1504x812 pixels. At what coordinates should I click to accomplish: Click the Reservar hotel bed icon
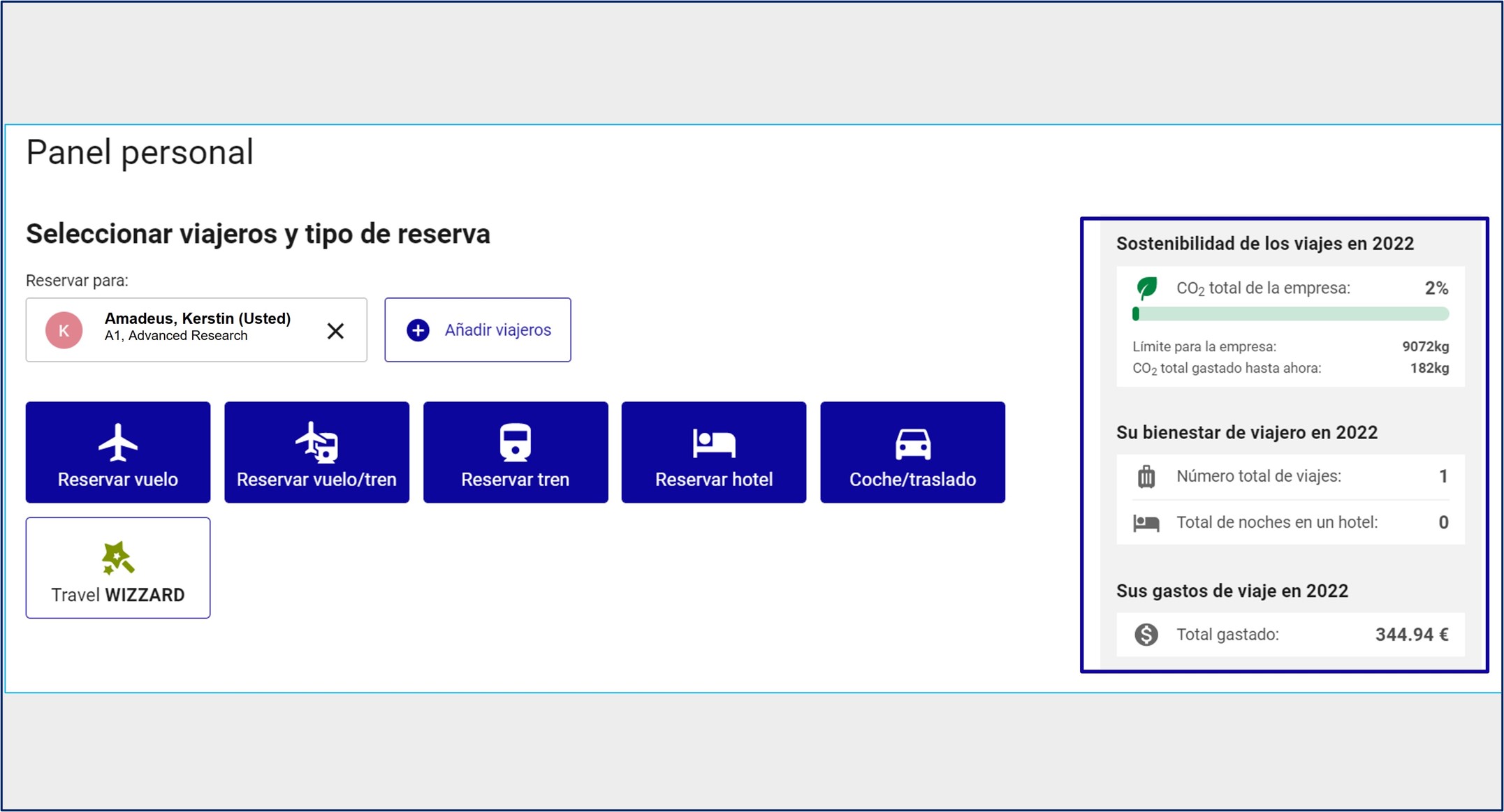[x=713, y=443]
